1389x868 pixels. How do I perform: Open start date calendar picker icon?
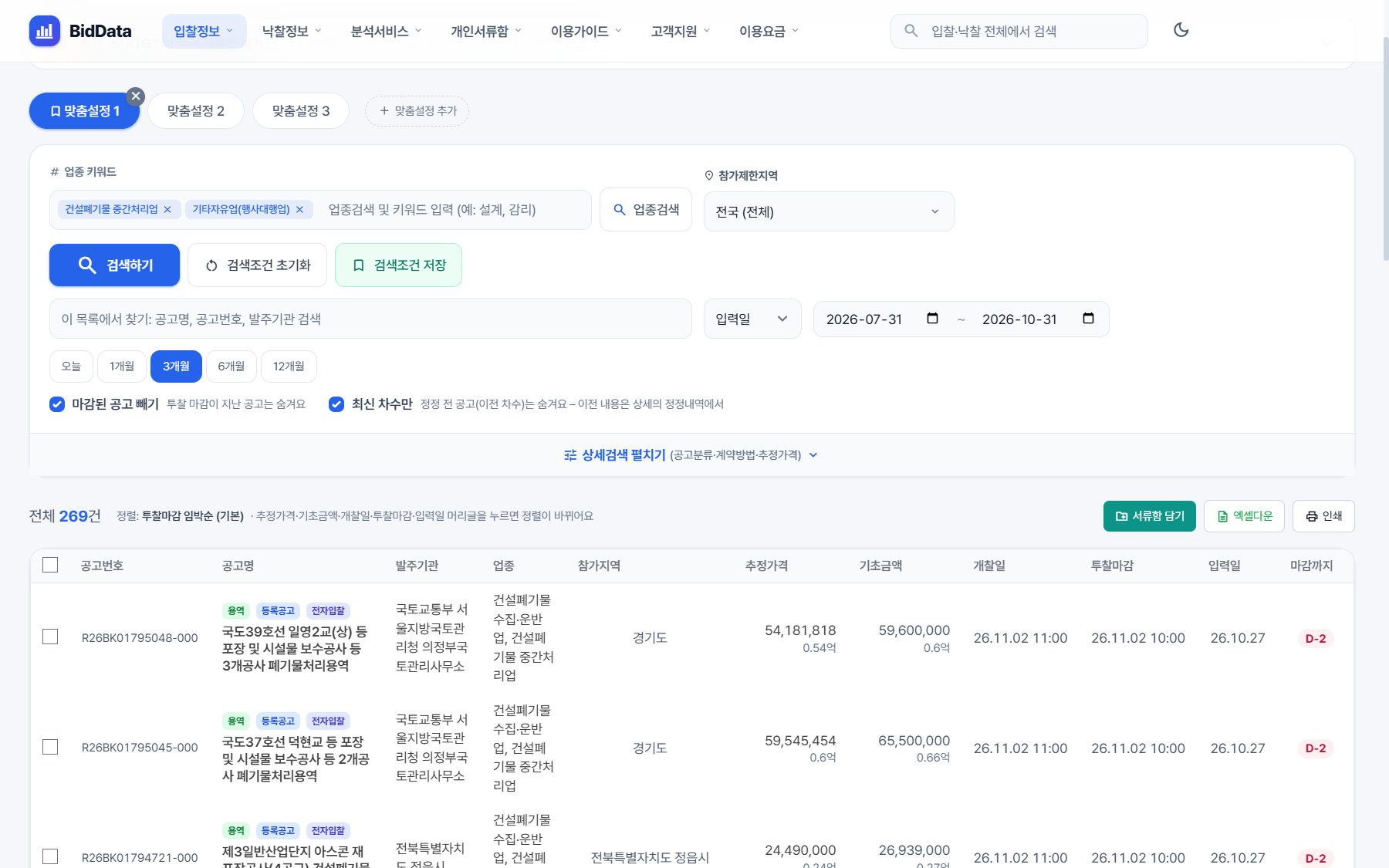932,319
